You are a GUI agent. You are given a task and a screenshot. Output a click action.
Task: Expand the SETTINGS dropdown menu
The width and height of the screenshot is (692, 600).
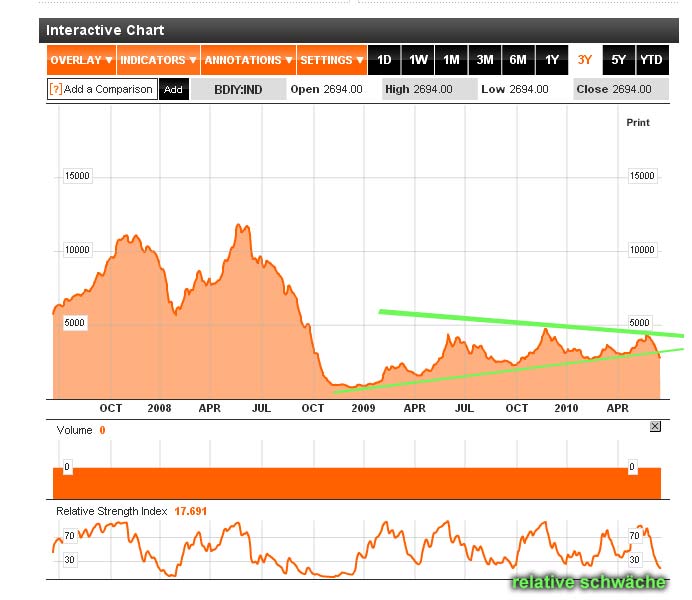(x=332, y=60)
